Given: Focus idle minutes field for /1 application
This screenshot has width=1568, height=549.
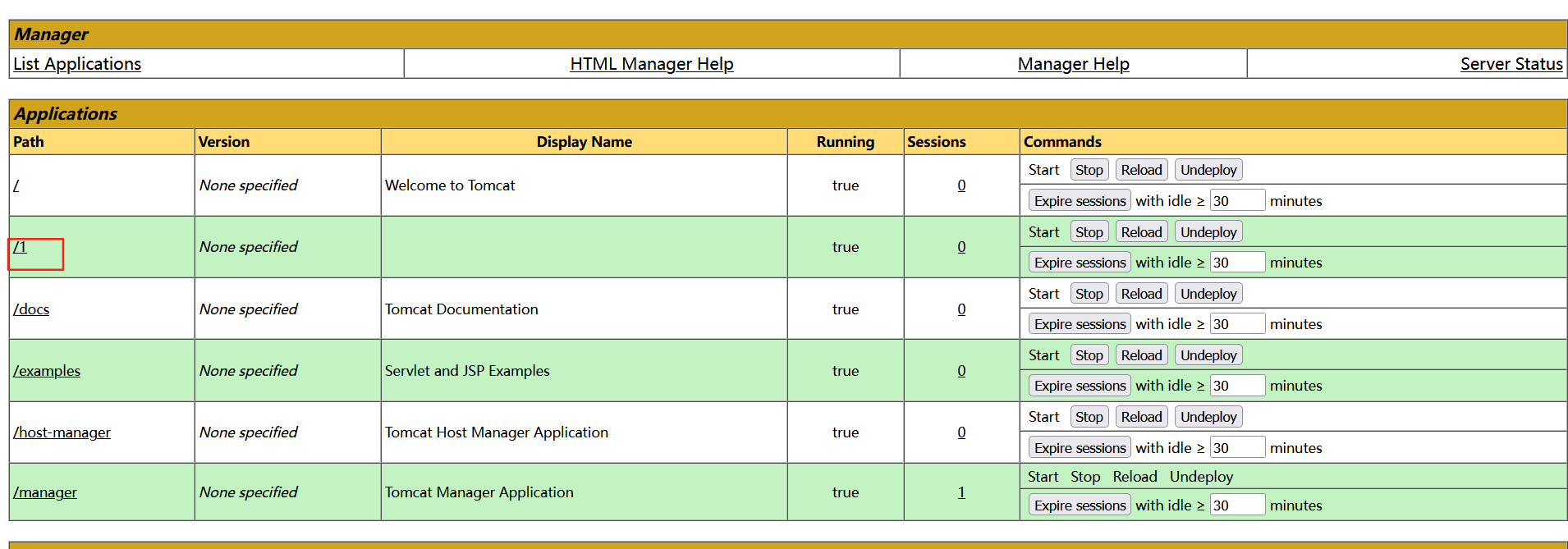Looking at the screenshot, I should pos(1237,263).
